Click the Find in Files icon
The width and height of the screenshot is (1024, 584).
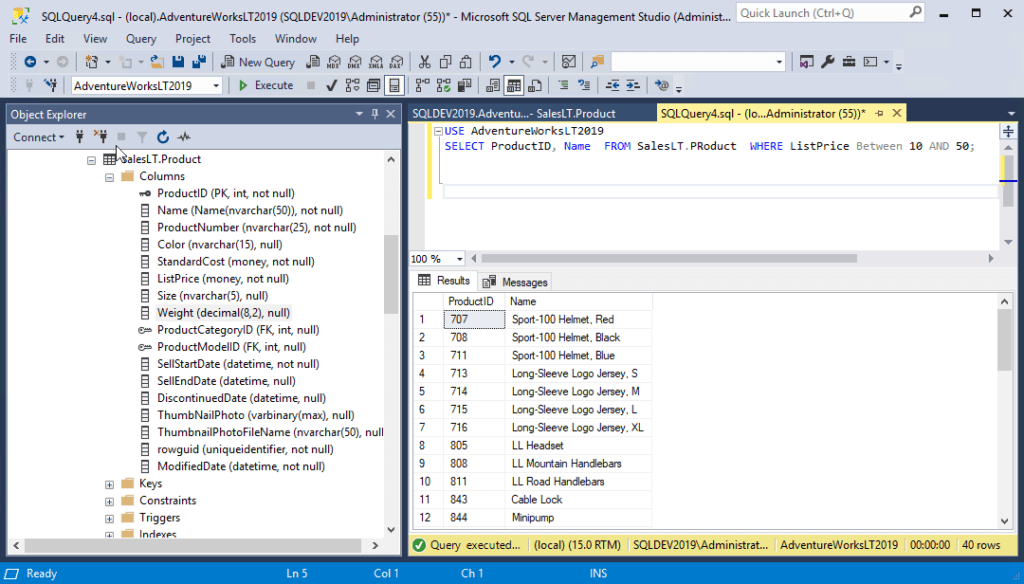[x=597, y=62]
